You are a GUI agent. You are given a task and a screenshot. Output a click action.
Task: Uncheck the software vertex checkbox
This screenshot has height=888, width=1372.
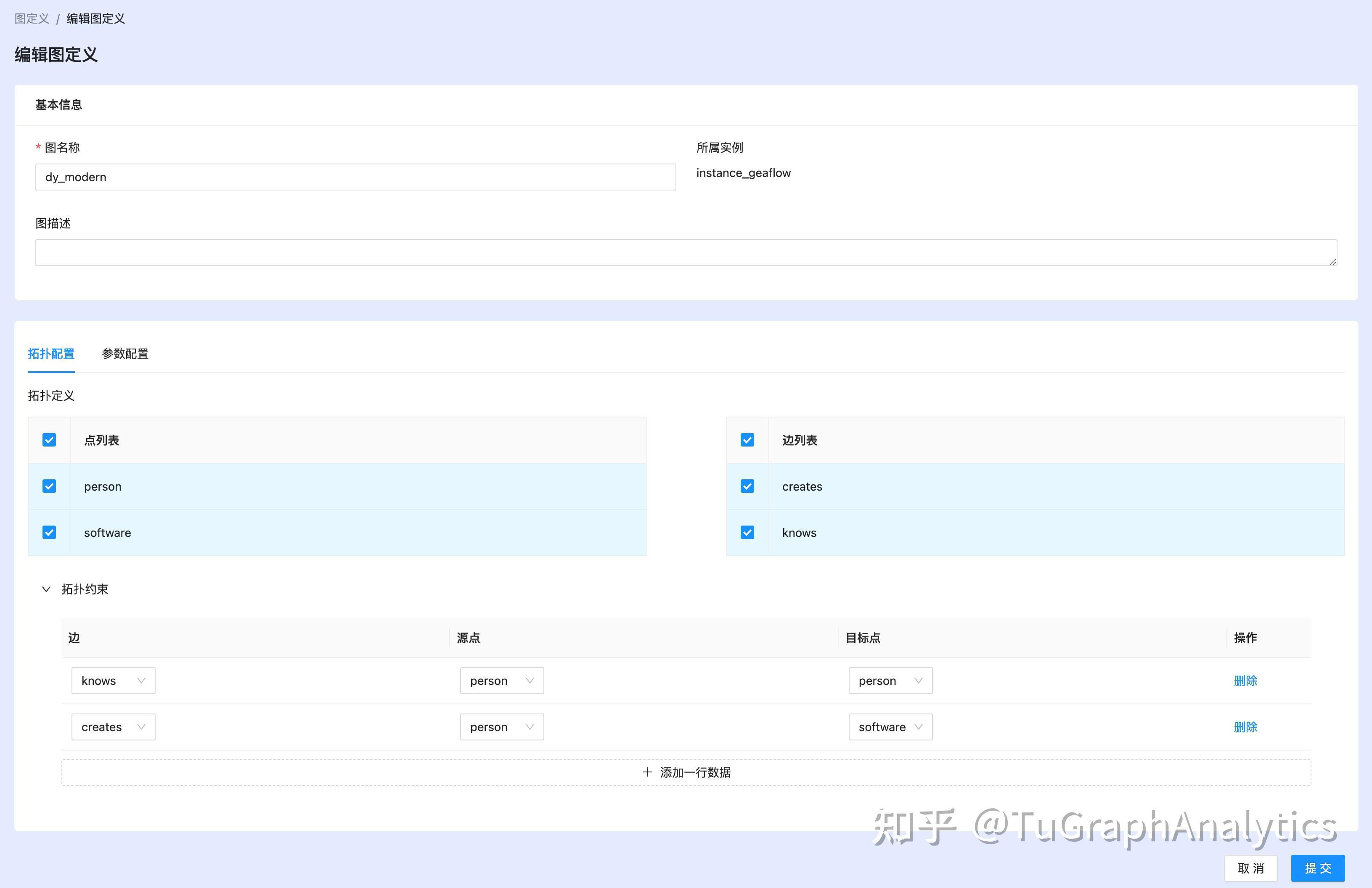tap(50, 532)
